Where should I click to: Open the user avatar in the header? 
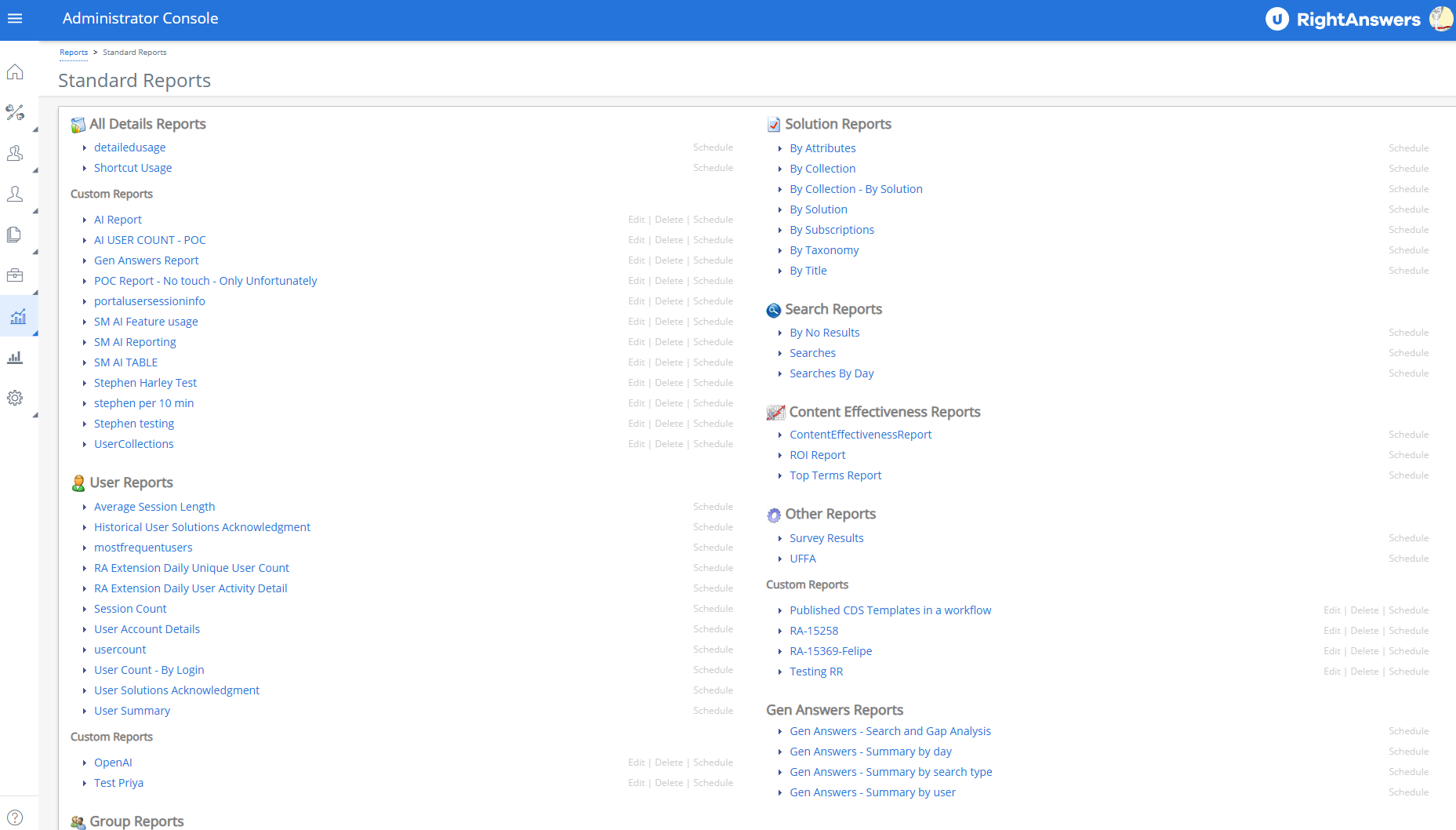coord(1440,18)
